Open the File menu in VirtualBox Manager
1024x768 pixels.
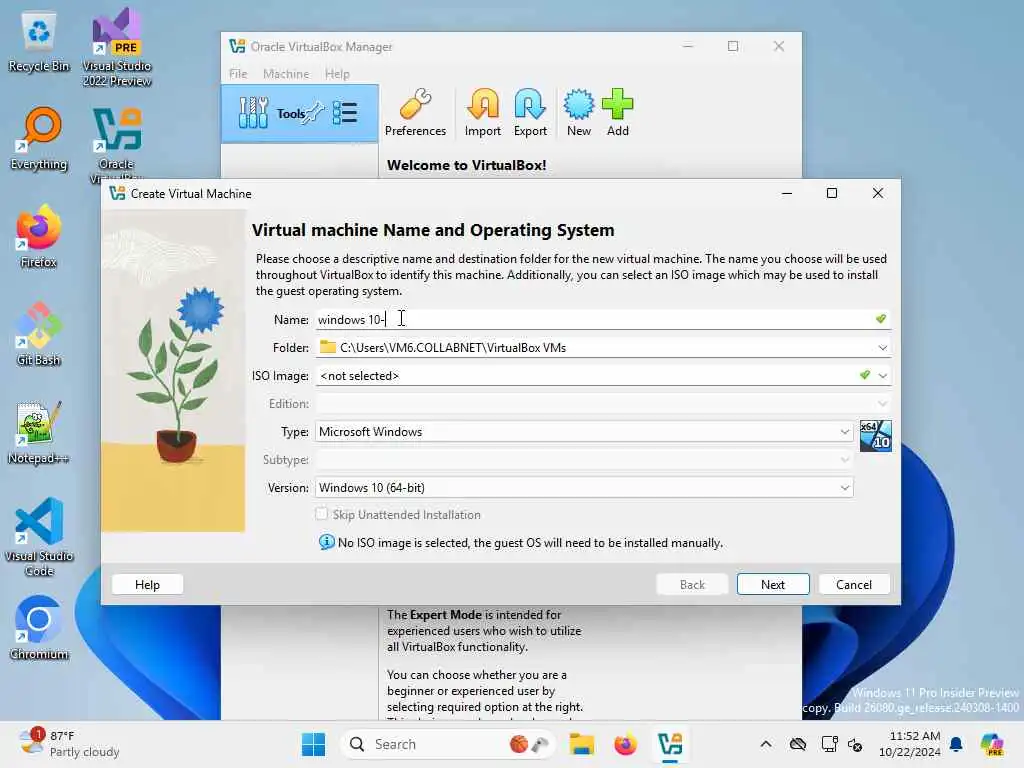[238, 74]
